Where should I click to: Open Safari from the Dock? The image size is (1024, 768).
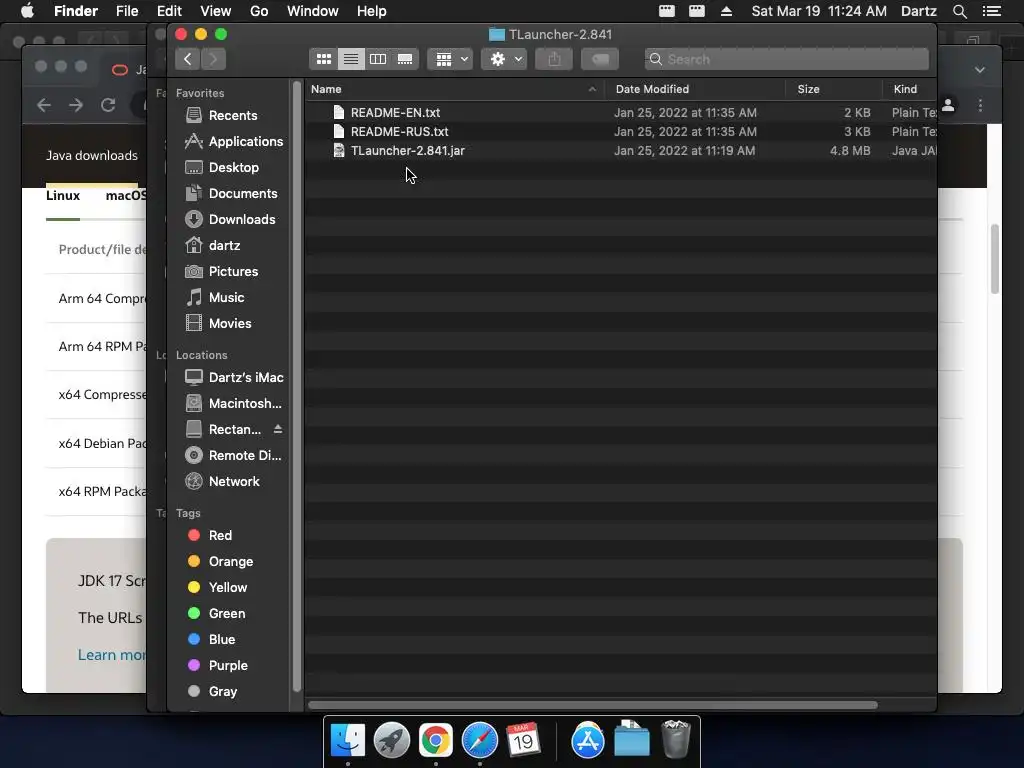pos(480,740)
